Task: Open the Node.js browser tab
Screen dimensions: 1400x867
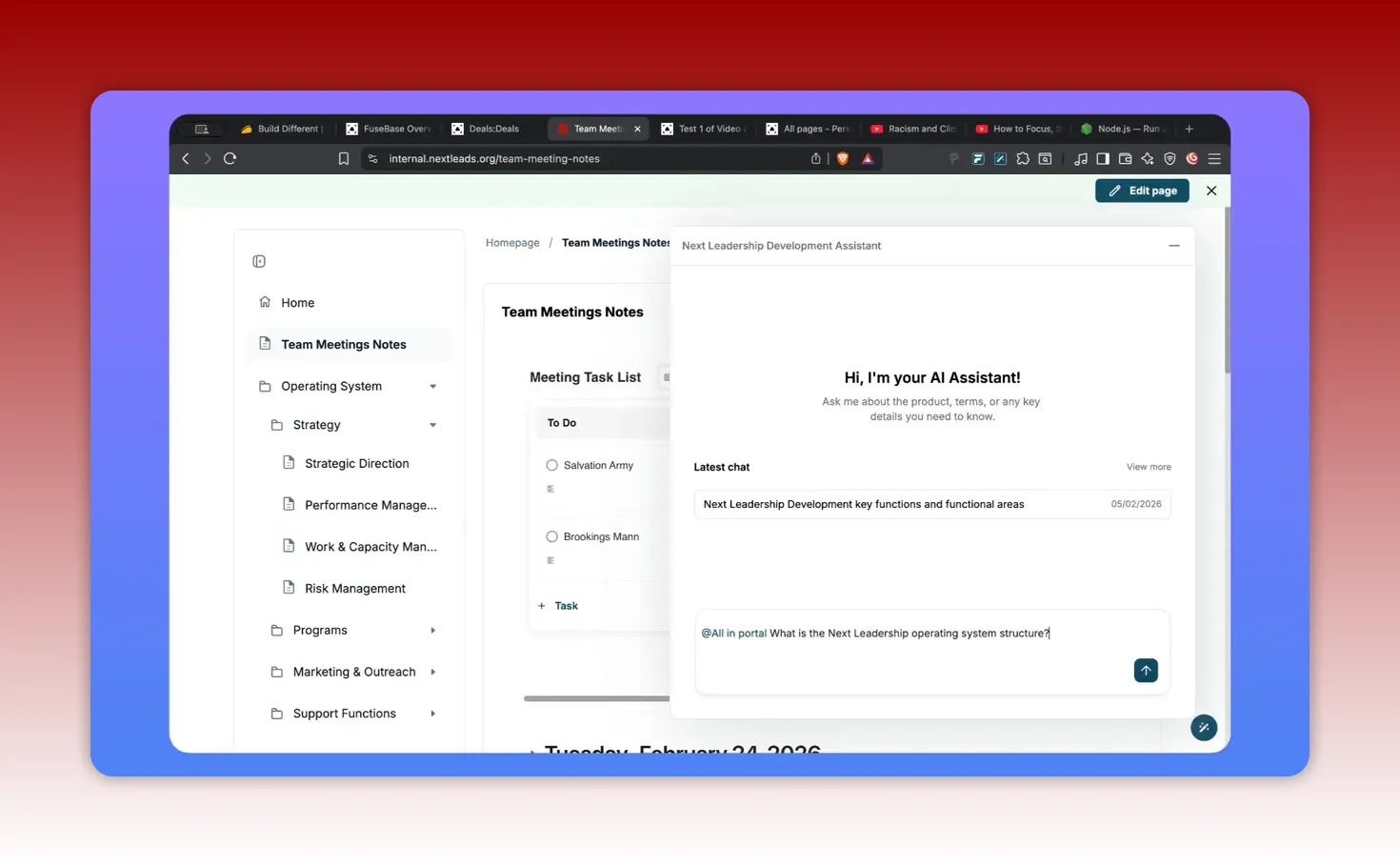Action: (x=1124, y=128)
